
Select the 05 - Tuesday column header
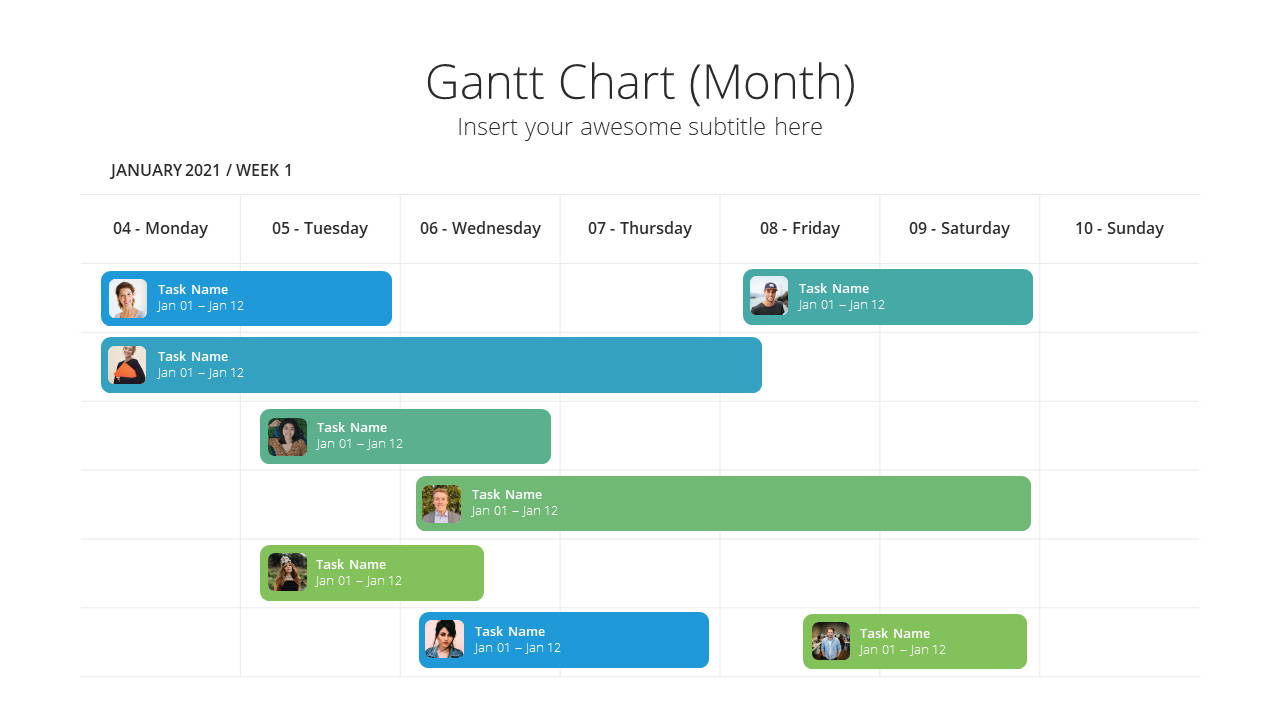click(320, 228)
